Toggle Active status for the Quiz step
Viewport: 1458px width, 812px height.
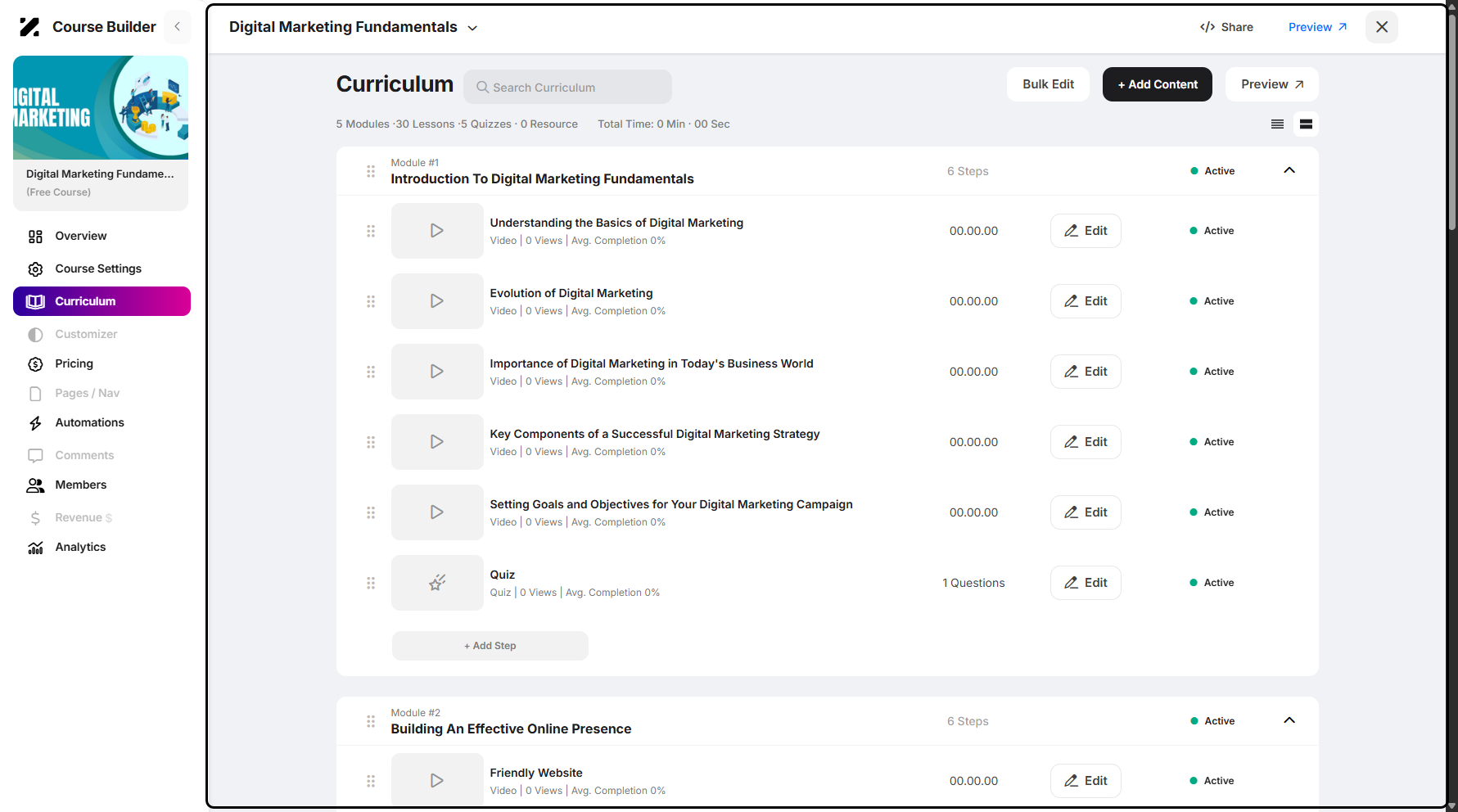coord(1212,583)
